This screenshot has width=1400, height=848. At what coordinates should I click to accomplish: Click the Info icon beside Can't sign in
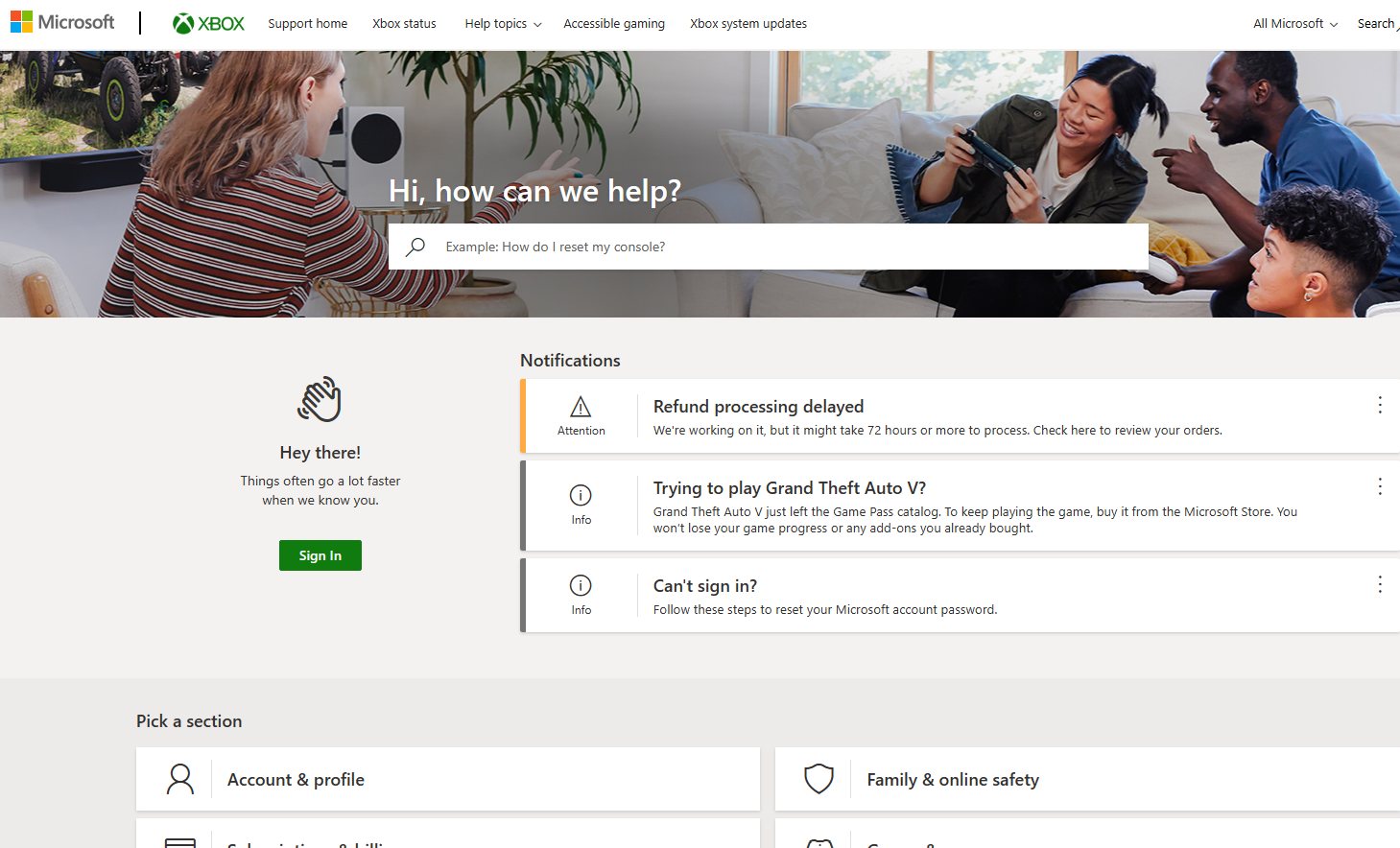581,585
